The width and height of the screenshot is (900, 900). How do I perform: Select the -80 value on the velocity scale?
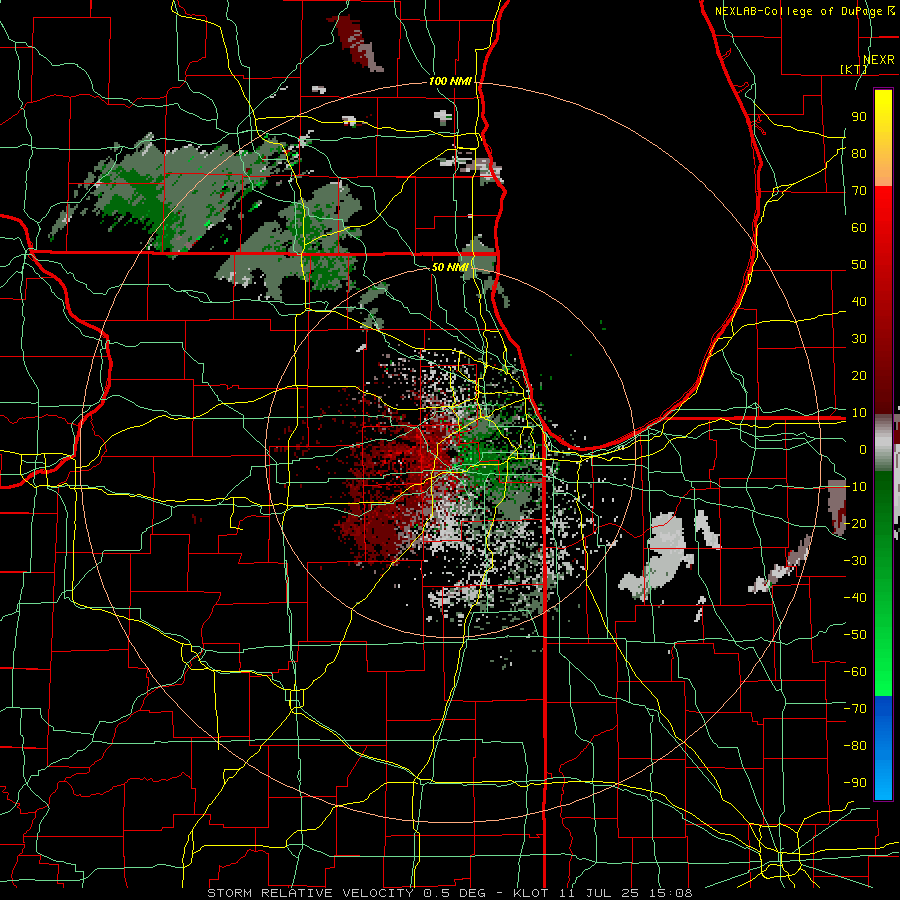856,746
